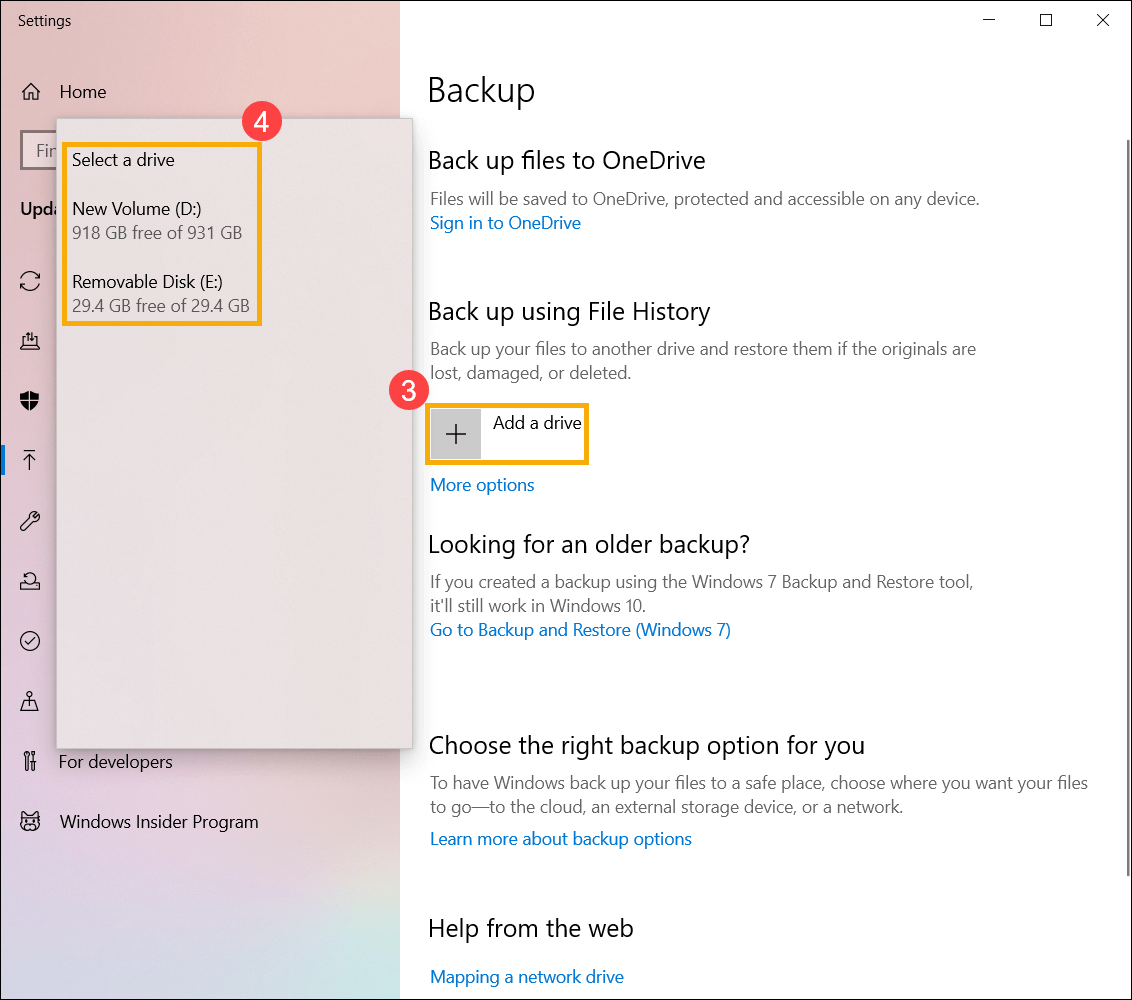Open Windows Insider Program ninja-cat icon
This screenshot has height=1000, width=1132.
coord(30,821)
